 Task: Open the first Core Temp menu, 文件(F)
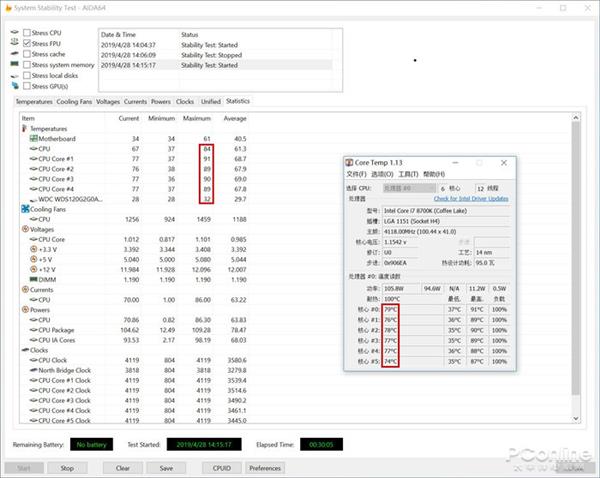click(x=357, y=174)
